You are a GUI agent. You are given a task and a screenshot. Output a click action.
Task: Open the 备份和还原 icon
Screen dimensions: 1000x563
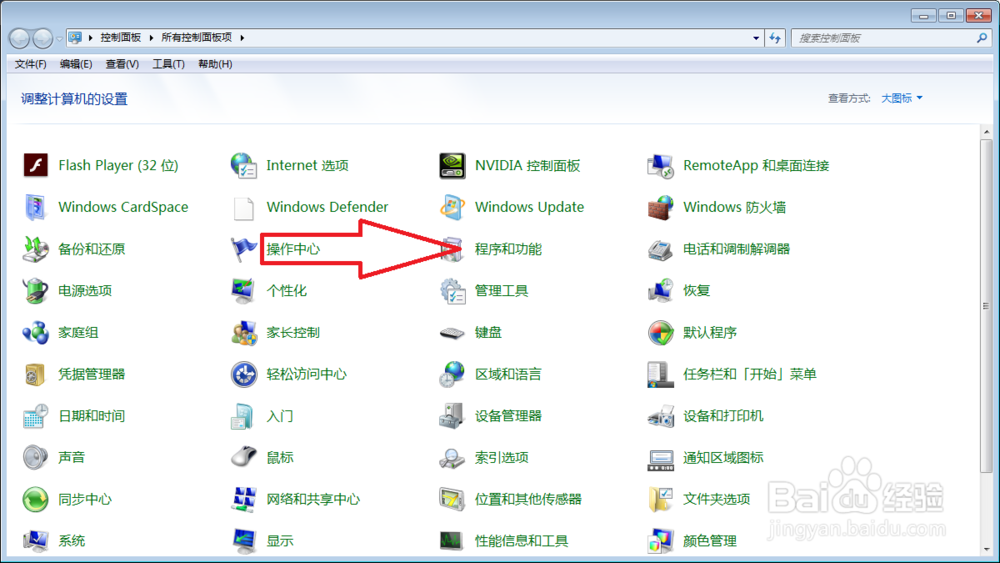[x=36, y=249]
